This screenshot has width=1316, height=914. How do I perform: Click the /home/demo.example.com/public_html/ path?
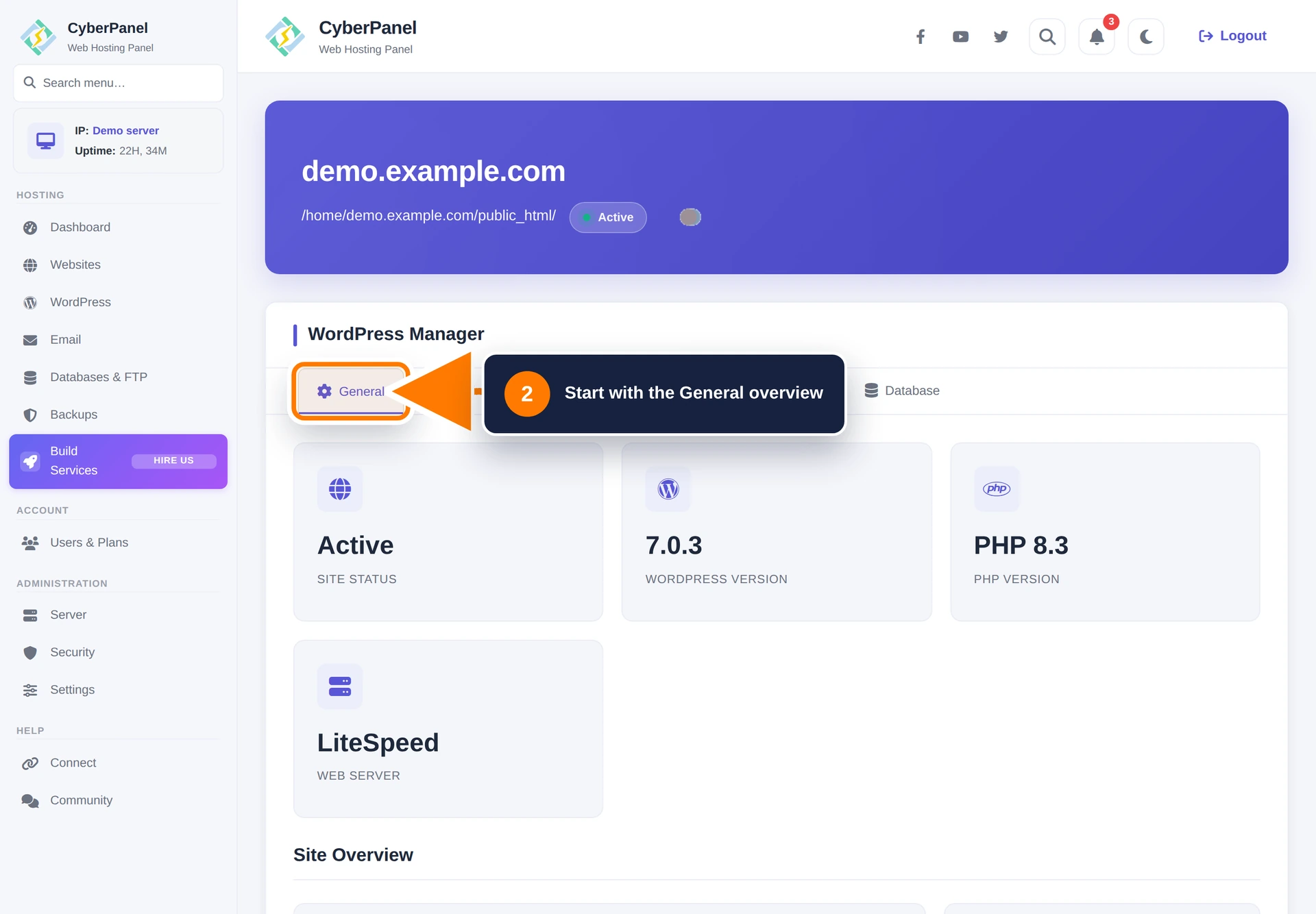[428, 216]
